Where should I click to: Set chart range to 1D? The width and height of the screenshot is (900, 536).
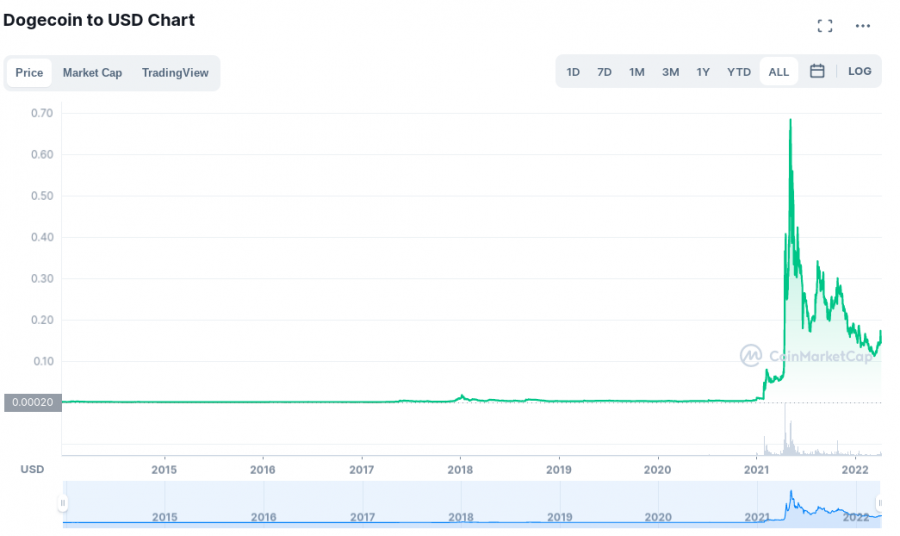point(573,72)
